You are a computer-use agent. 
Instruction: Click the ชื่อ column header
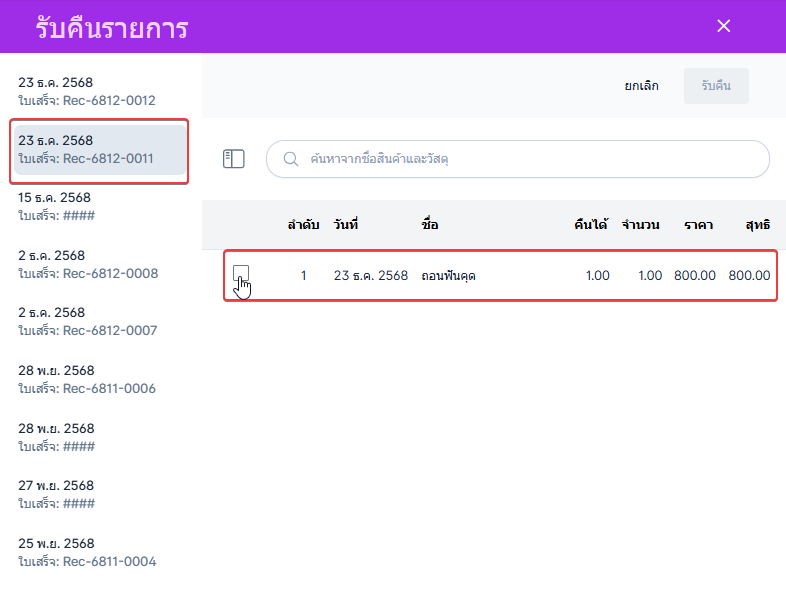430,225
